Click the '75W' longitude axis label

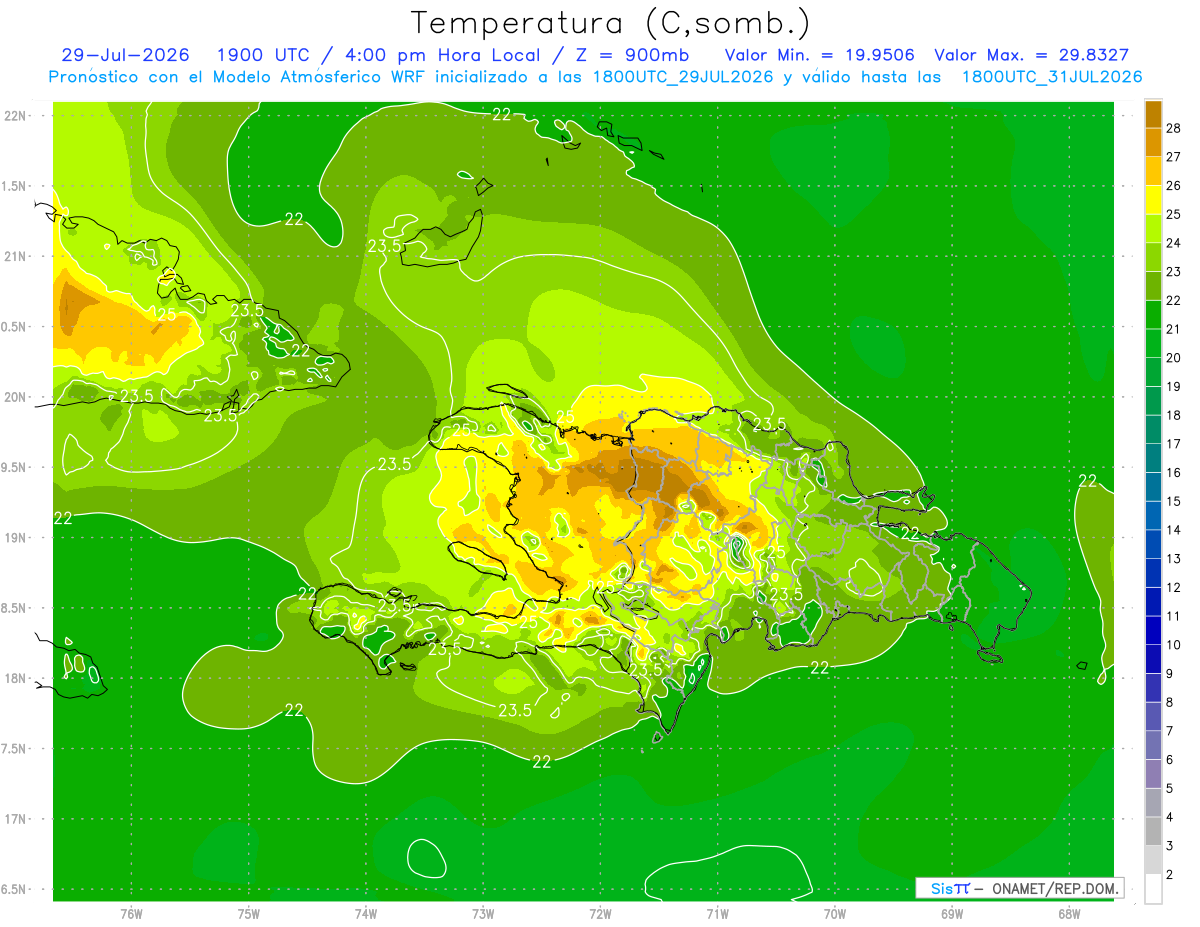coord(249,913)
